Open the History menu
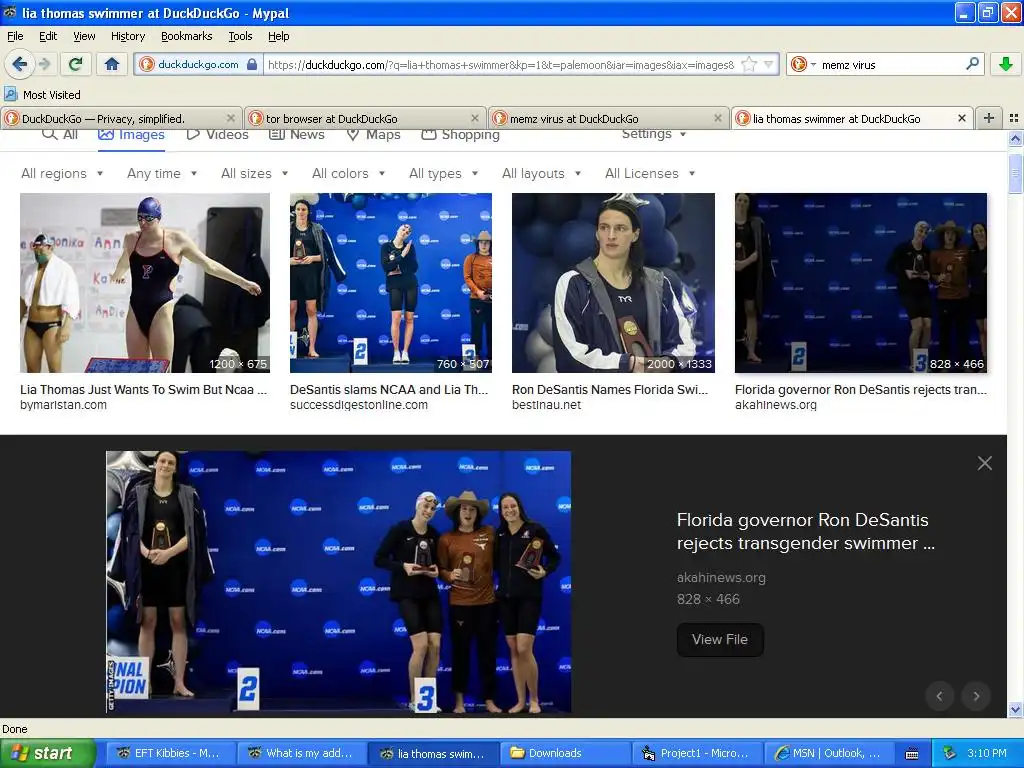 pos(128,36)
